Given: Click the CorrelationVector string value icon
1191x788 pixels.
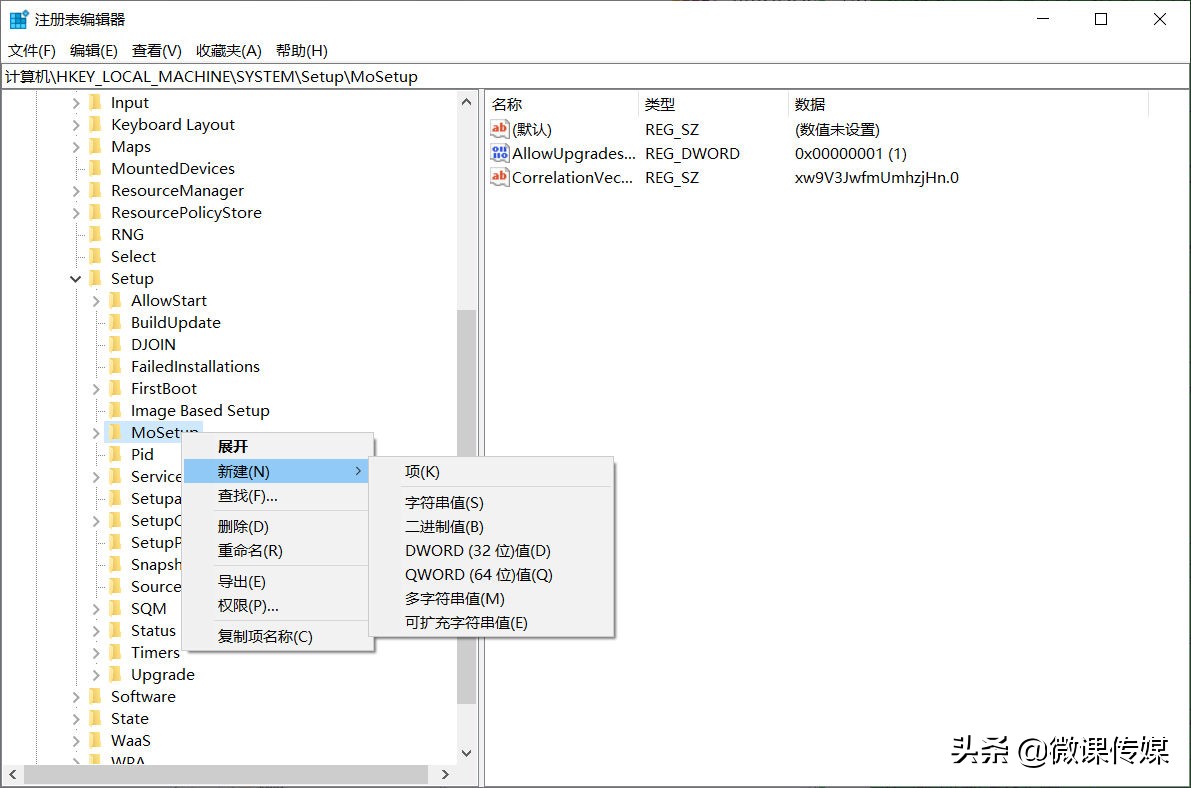Looking at the screenshot, I should pos(500,178).
